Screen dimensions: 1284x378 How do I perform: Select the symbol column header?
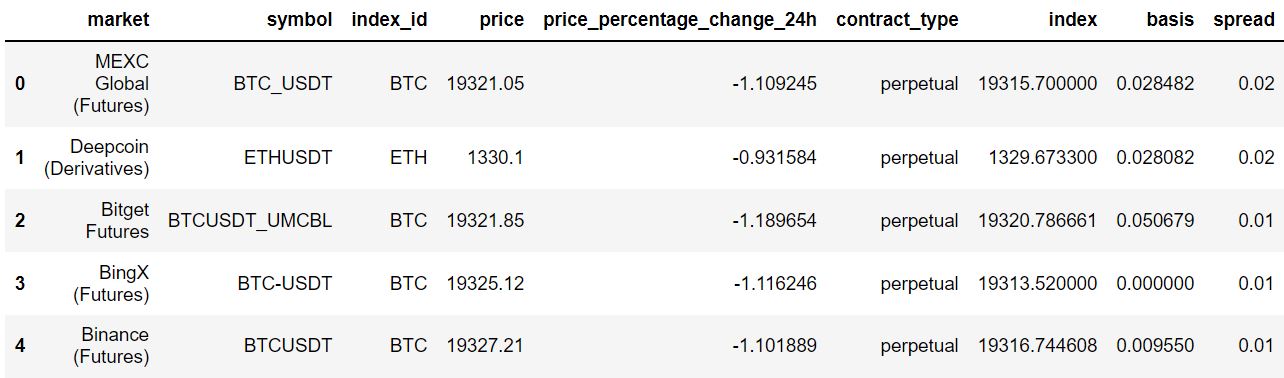299,20
